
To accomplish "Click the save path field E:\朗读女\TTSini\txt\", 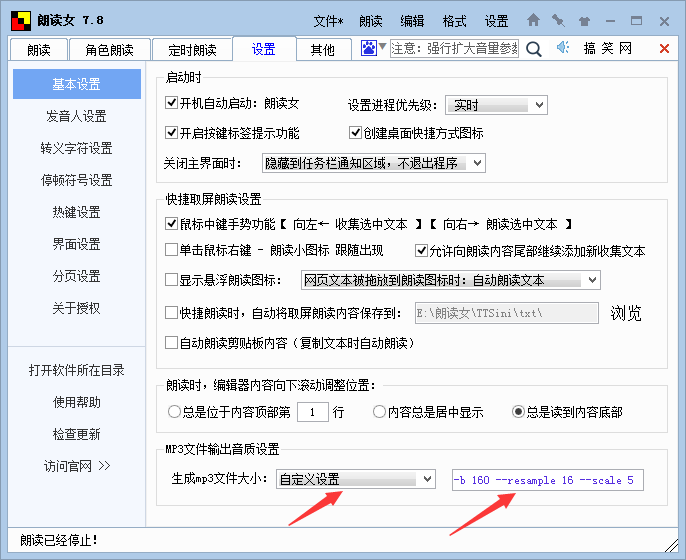I will point(507,313).
